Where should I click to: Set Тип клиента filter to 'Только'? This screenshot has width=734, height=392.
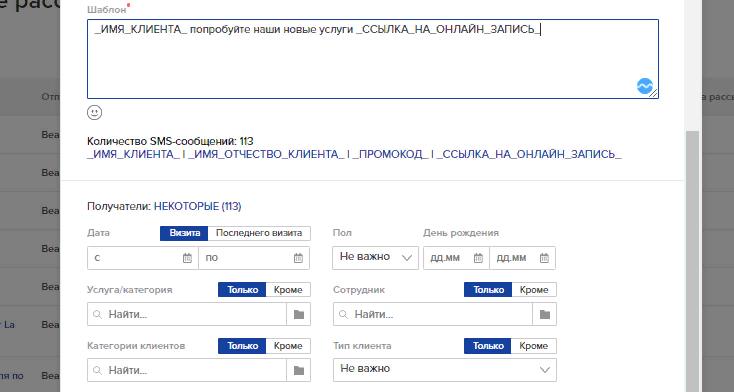(x=488, y=346)
